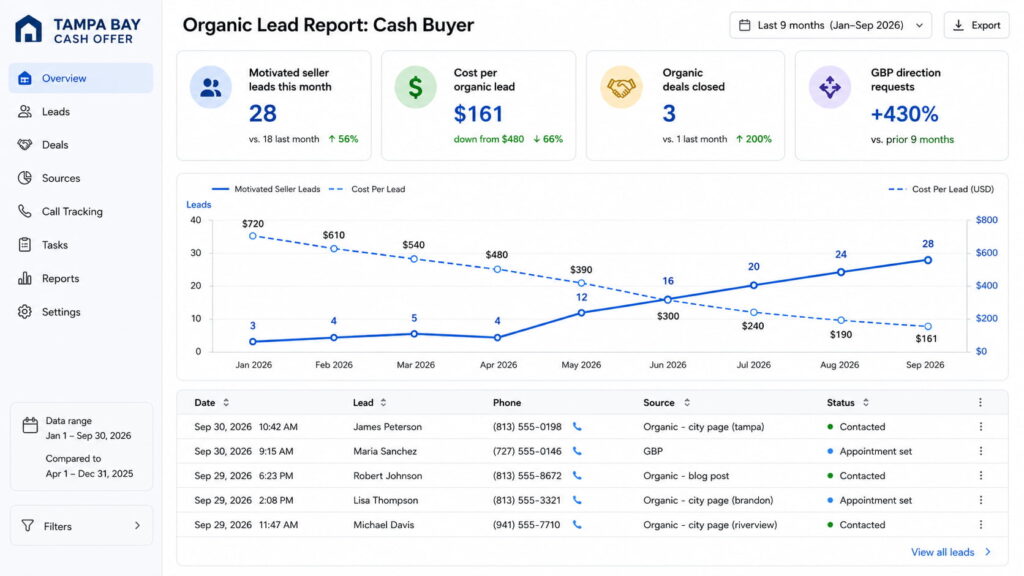Call Maria Sanchez via phone icon
The image size is (1024, 576).
(577, 451)
